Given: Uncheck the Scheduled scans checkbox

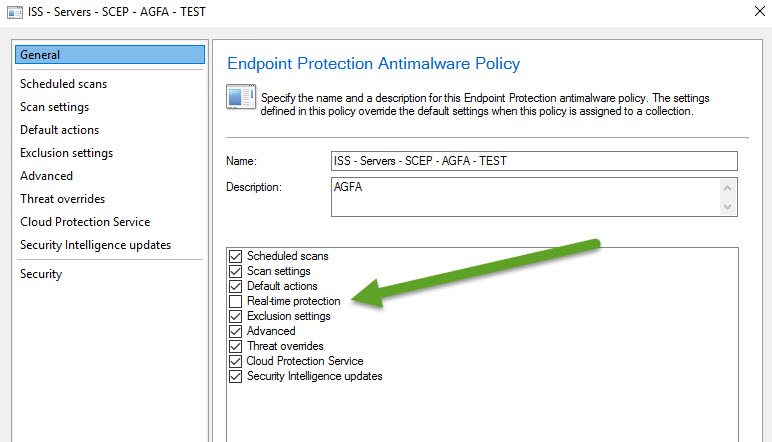Looking at the screenshot, I should [236, 256].
